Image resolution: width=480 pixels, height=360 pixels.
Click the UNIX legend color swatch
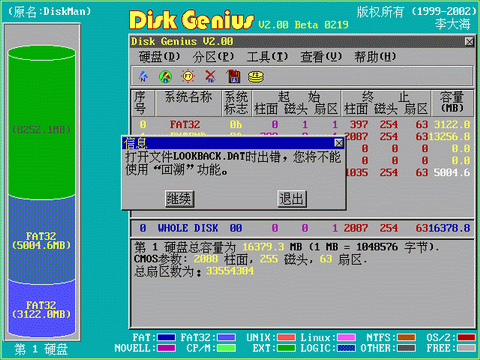point(286,338)
